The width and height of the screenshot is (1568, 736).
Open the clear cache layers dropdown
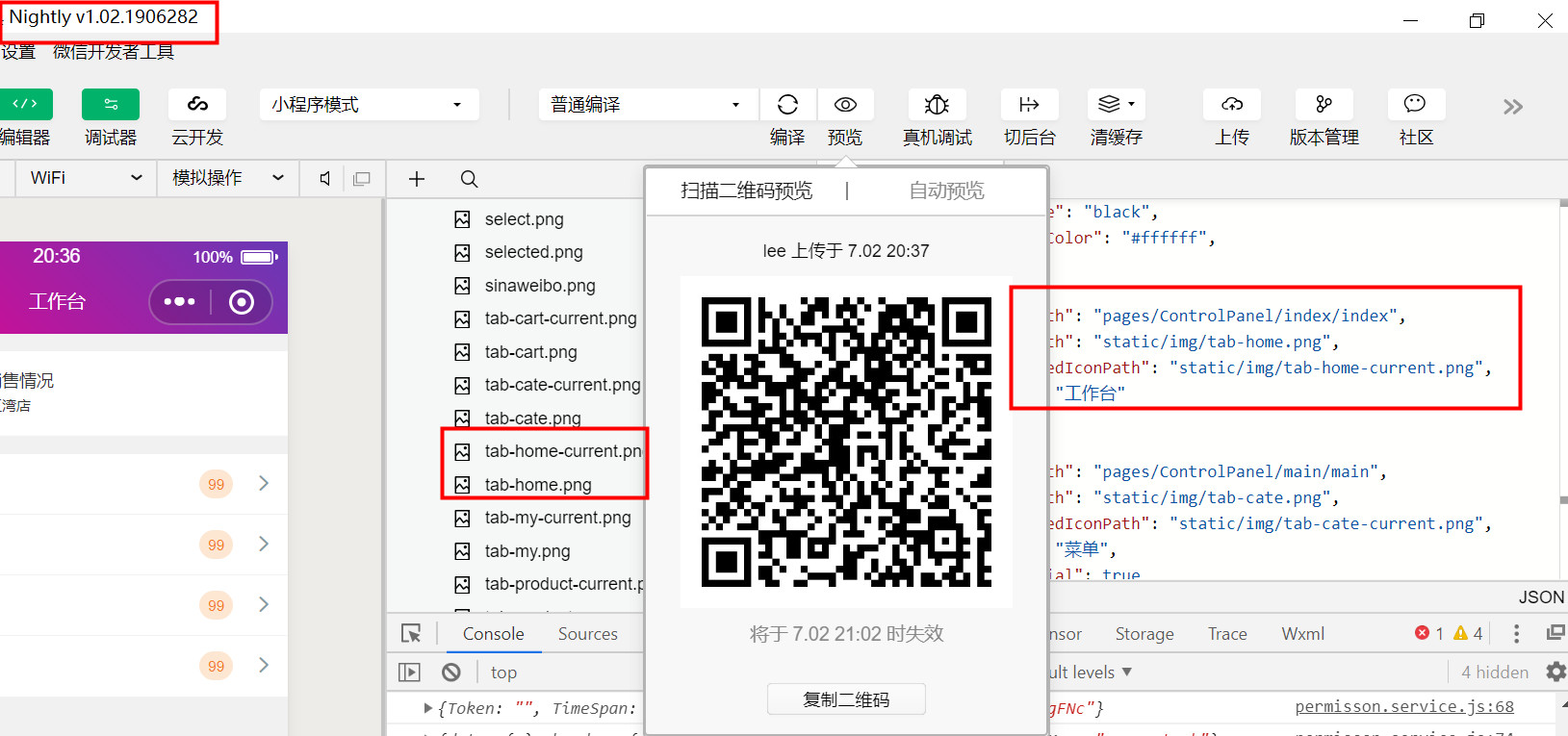(1117, 104)
